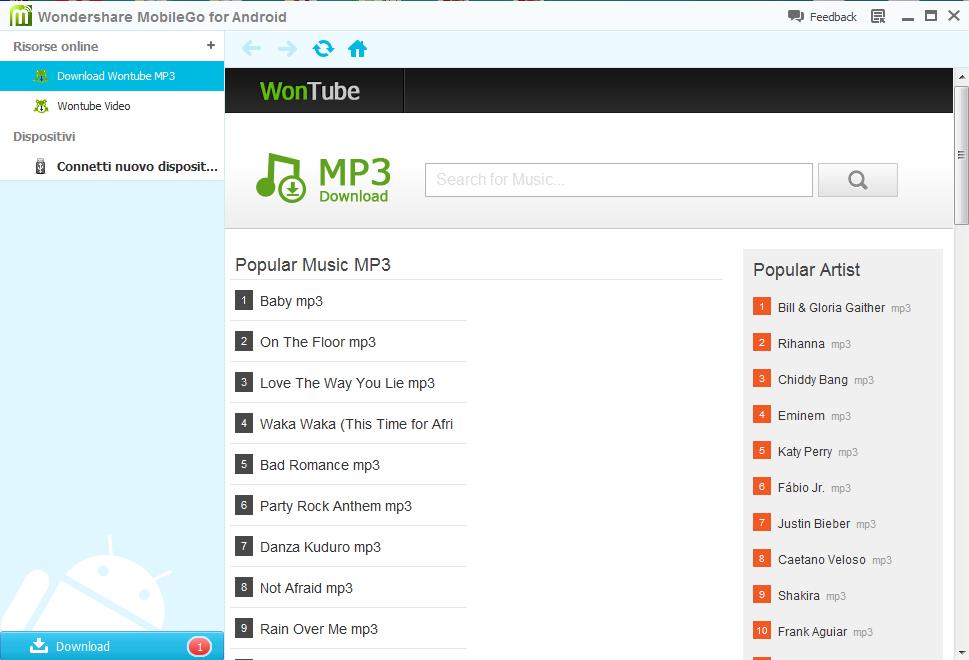Open Waka Waka song link
The height and width of the screenshot is (660, 969).
[x=357, y=424]
